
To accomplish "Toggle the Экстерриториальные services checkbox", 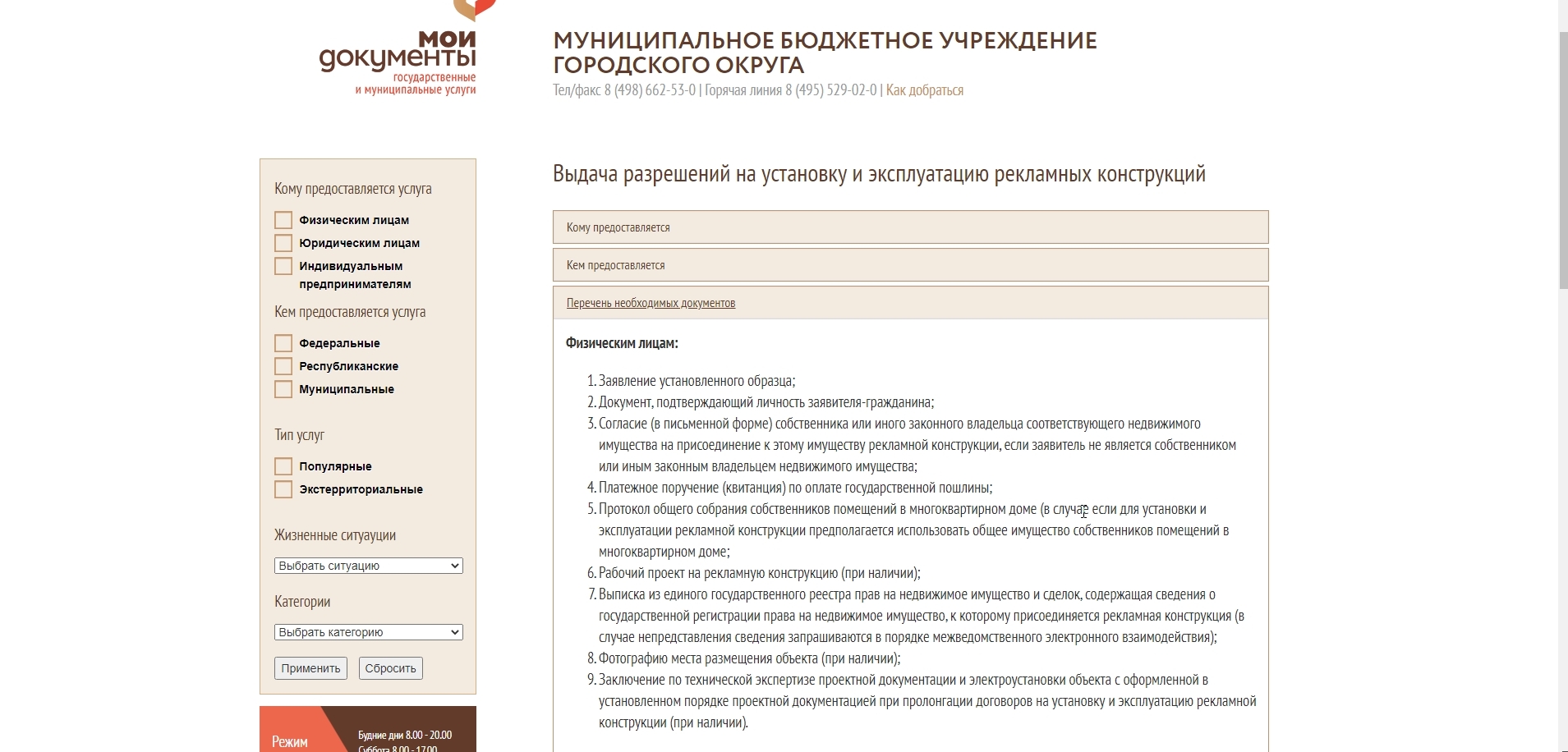I will (x=283, y=489).
